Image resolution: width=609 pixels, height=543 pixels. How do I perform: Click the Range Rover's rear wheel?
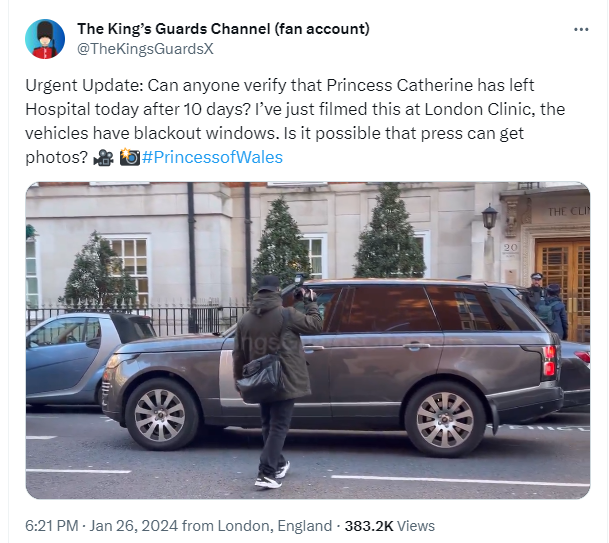point(162,412)
